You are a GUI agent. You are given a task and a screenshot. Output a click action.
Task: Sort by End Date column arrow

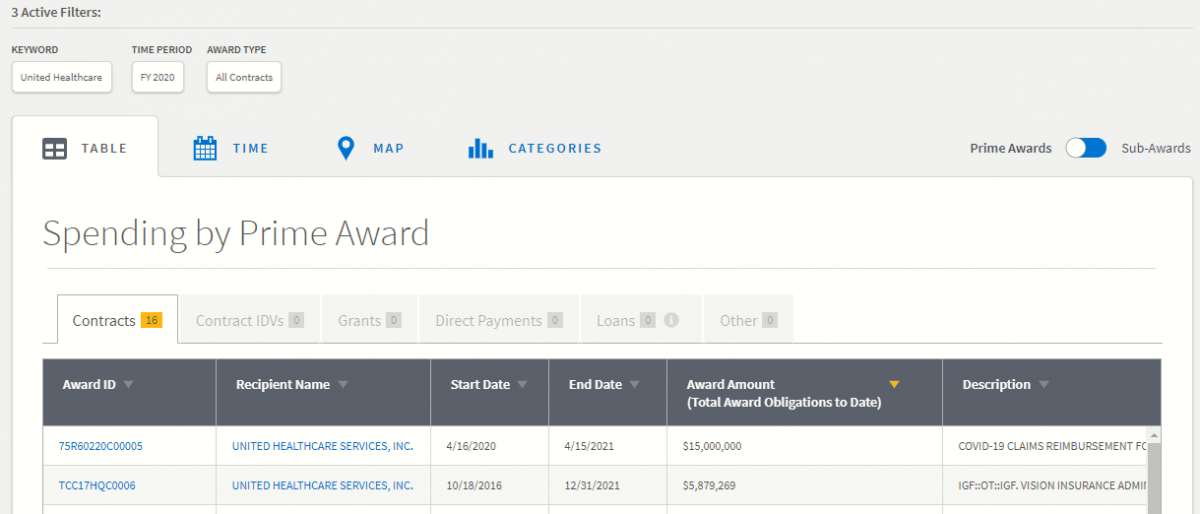[x=634, y=385]
